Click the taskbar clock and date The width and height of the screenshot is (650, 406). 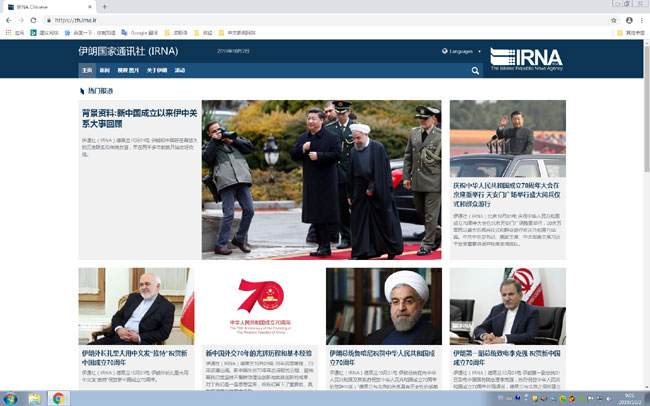[629, 399]
